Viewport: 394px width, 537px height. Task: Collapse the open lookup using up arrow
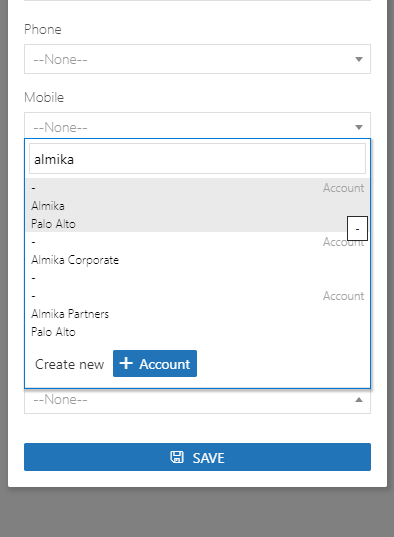(359, 400)
